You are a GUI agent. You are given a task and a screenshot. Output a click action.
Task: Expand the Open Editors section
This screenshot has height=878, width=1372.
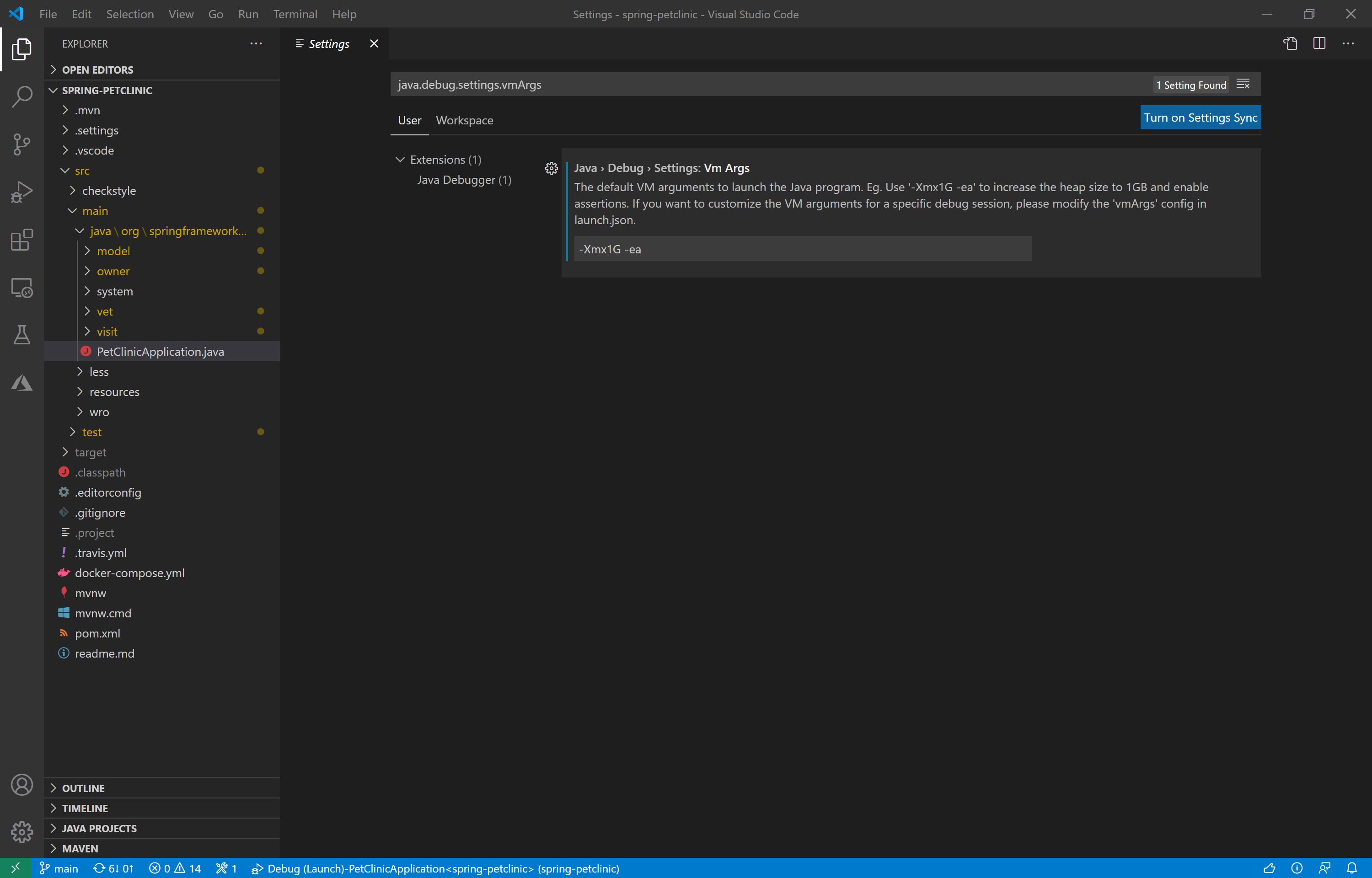(162, 70)
